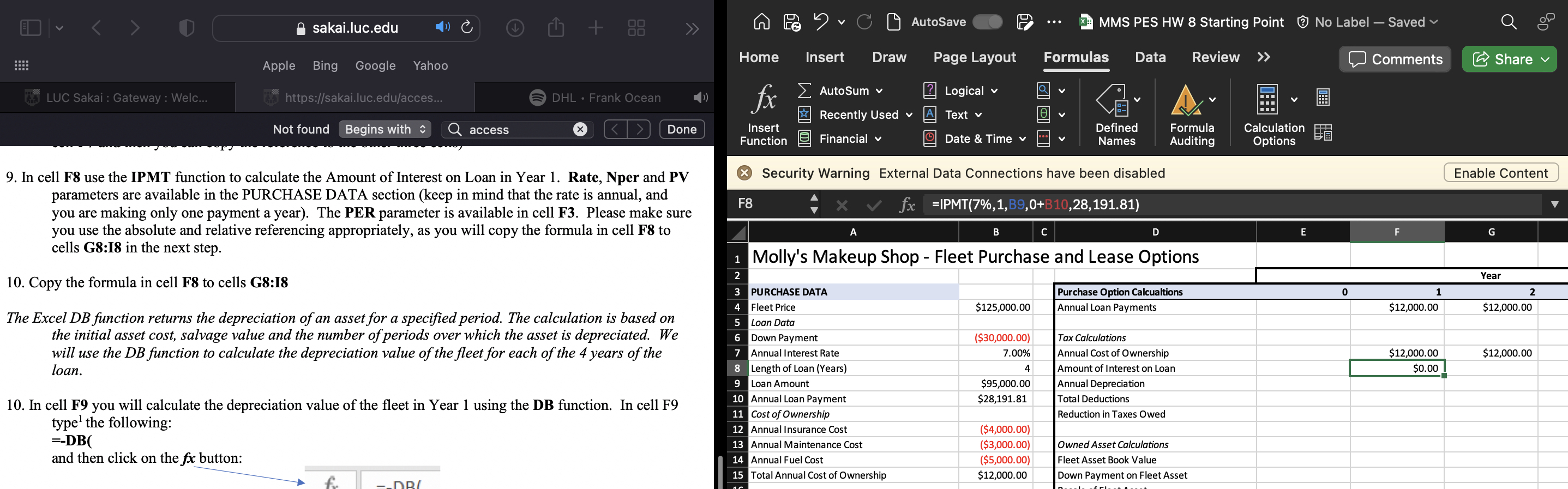Open the Begins with search mode selector
Viewport: 1568px width, 489px height.
click(x=385, y=130)
